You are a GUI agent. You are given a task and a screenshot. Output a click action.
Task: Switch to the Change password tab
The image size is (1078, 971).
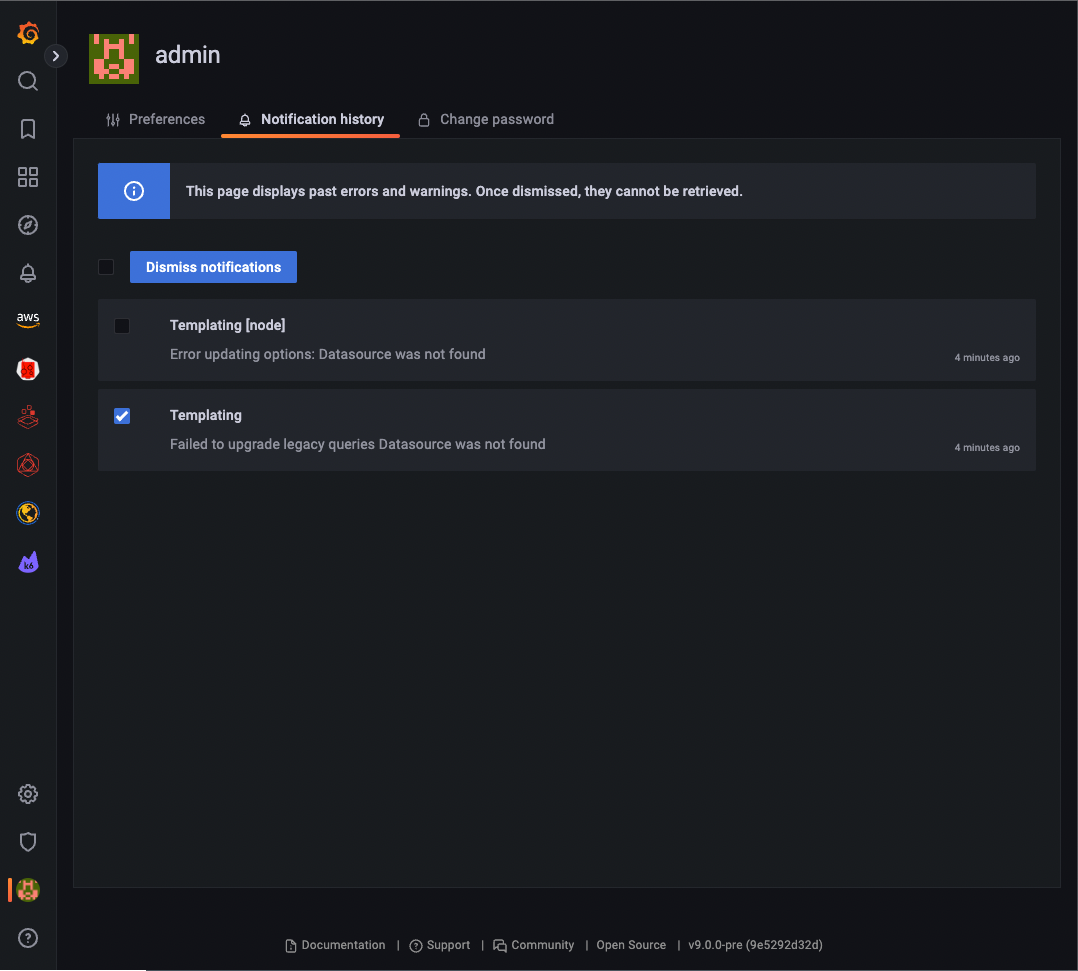click(486, 119)
